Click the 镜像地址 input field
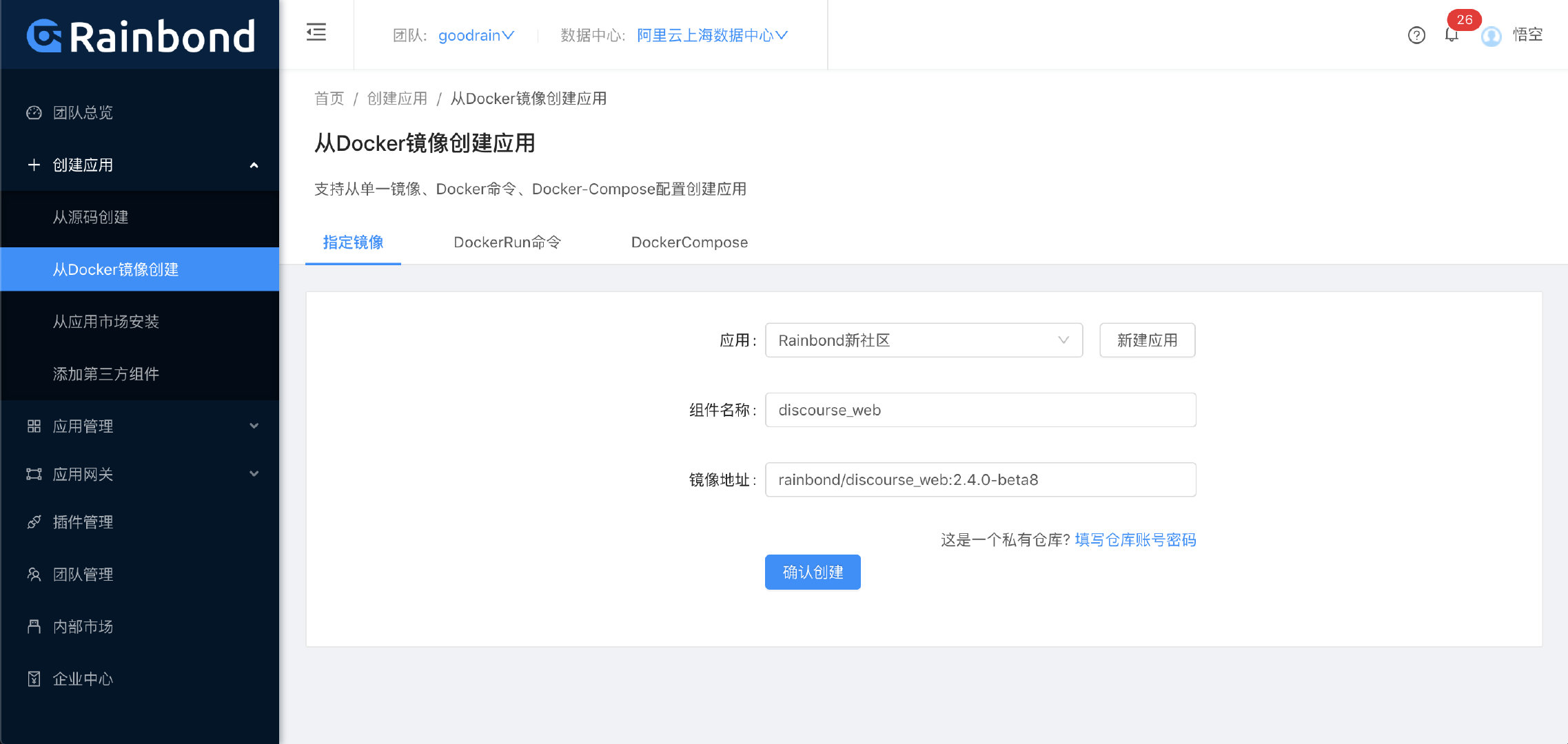The height and width of the screenshot is (744, 1568). click(x=979, y=479)
